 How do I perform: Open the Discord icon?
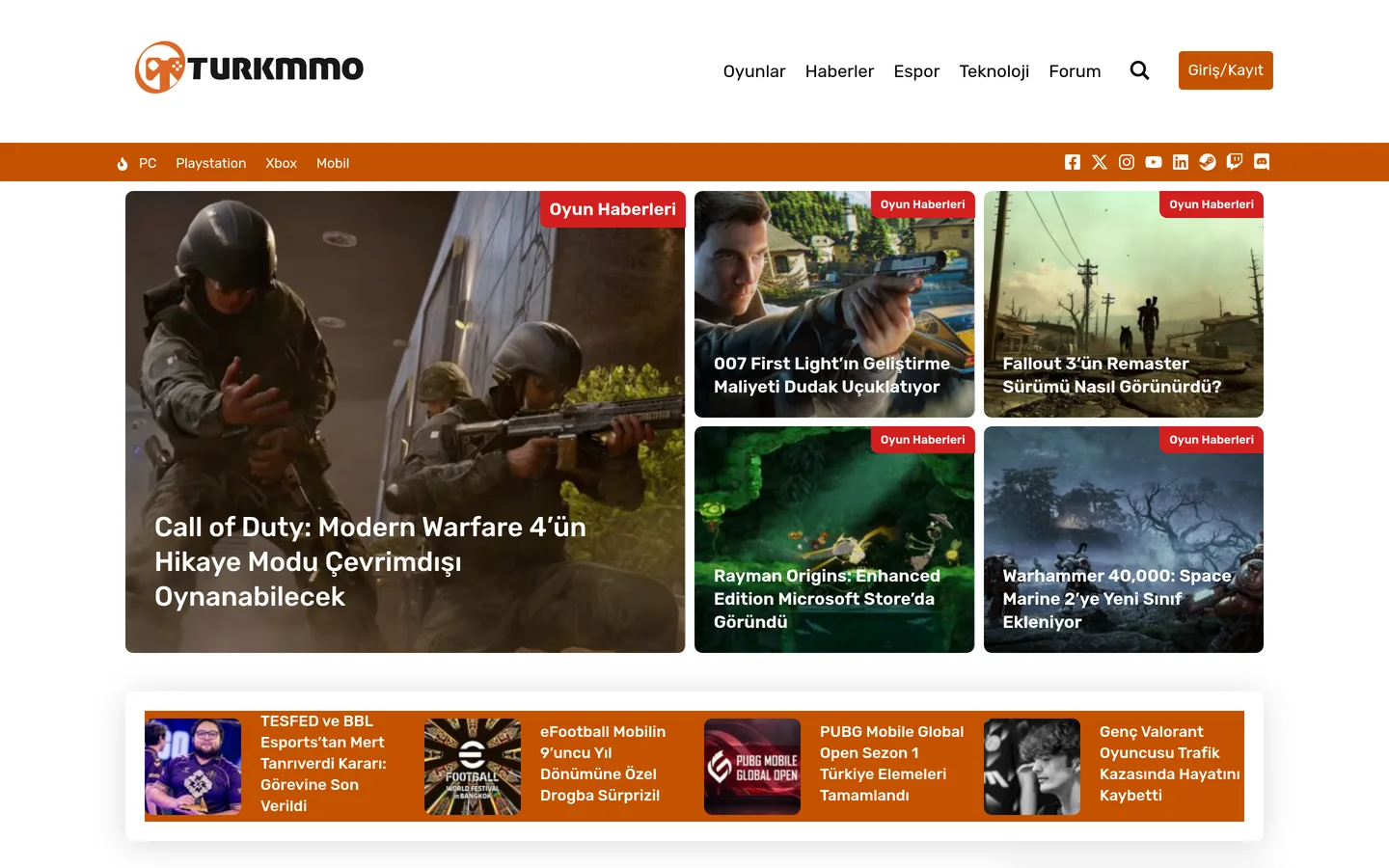(x=1262, y=162)
